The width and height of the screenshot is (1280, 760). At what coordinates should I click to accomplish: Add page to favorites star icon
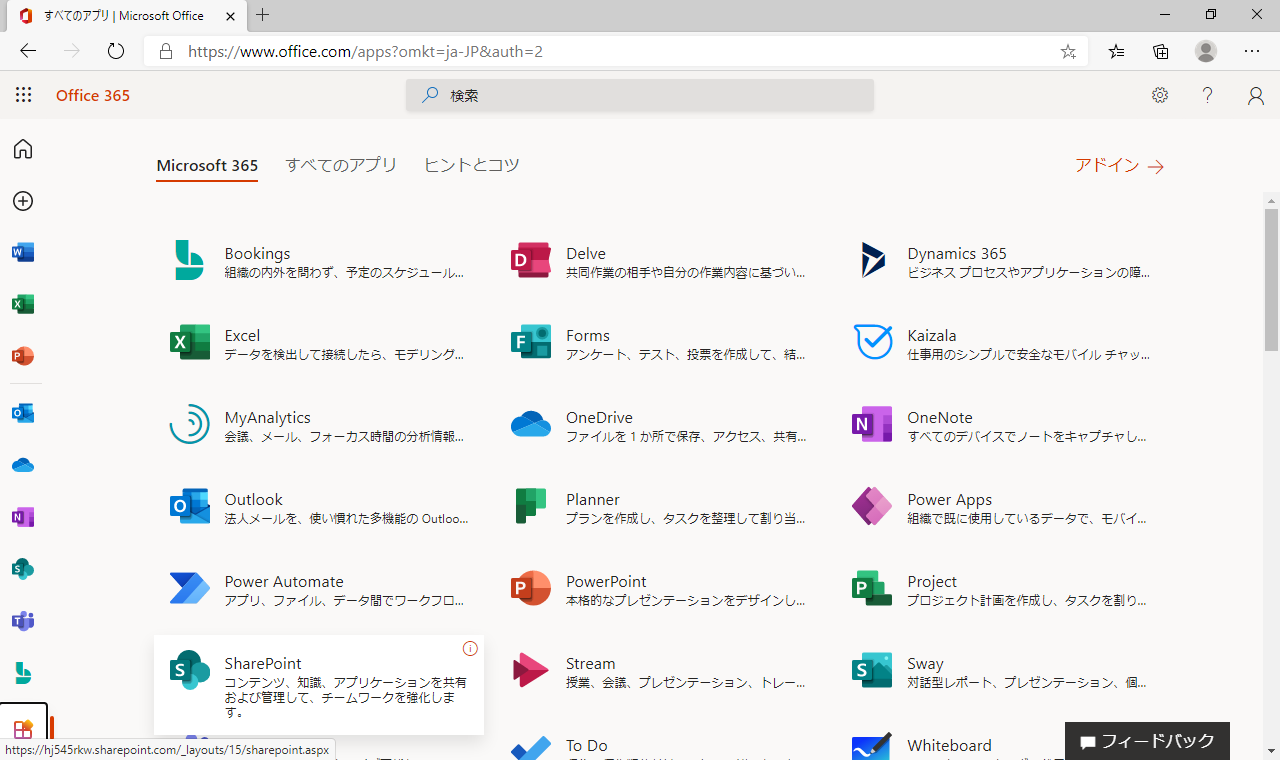pyautogui.click(x=1068, y=52)
